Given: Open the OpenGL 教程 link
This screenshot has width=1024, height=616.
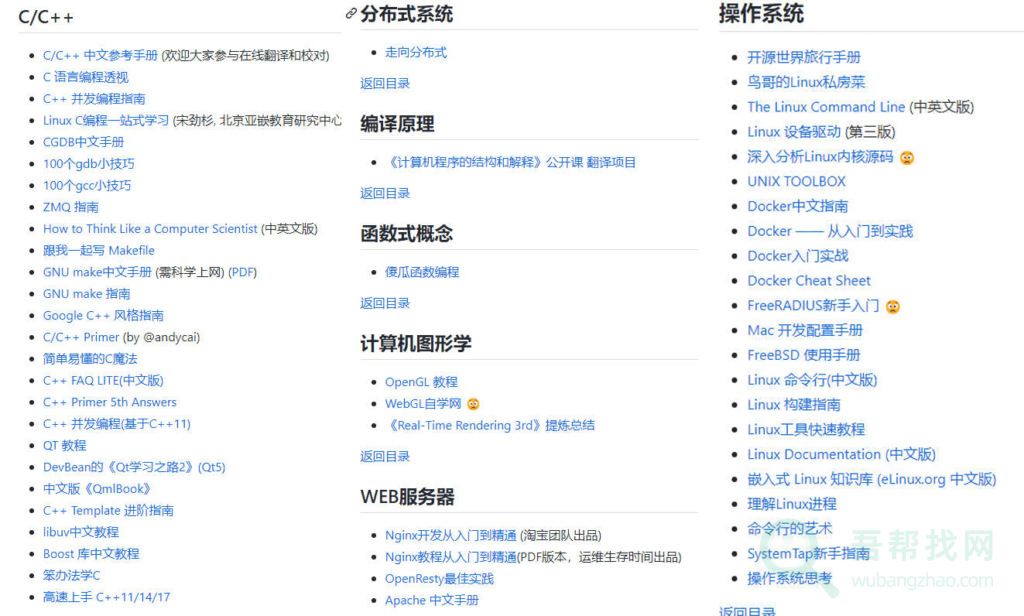Looking at the screenshot, I should [x=421, y=382].
